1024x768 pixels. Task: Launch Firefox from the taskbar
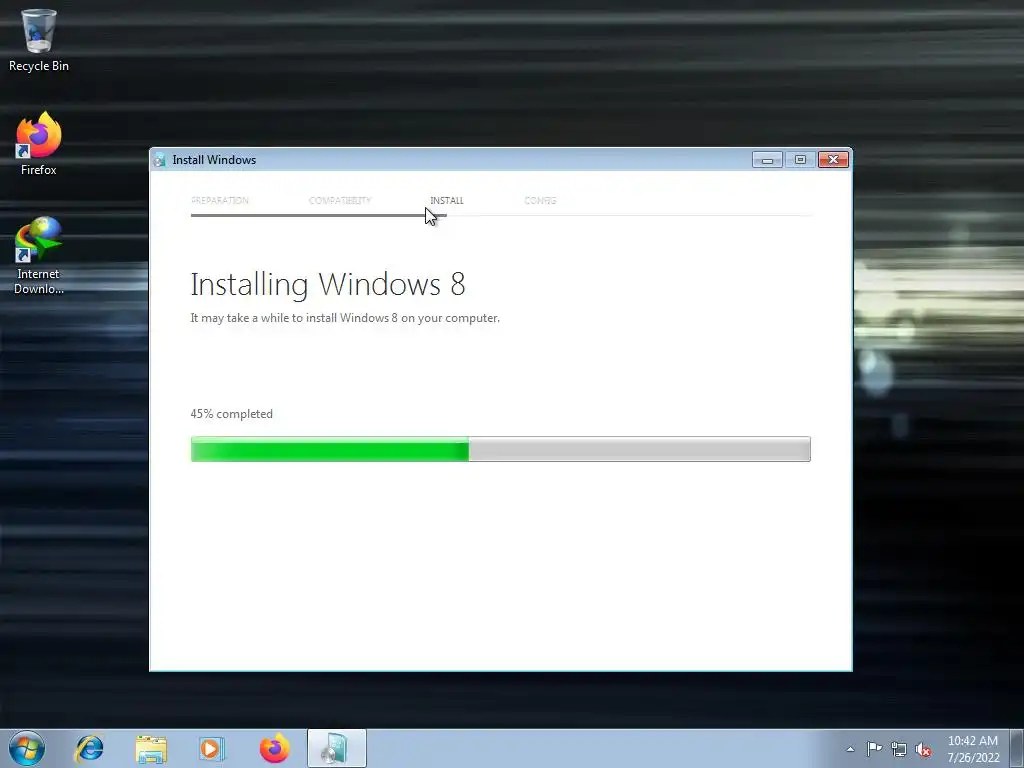coord(274,748)
